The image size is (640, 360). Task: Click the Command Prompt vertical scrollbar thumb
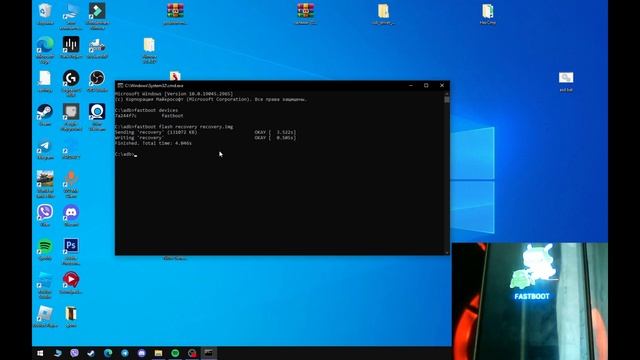pyautogui.click(x=447, y=100)
